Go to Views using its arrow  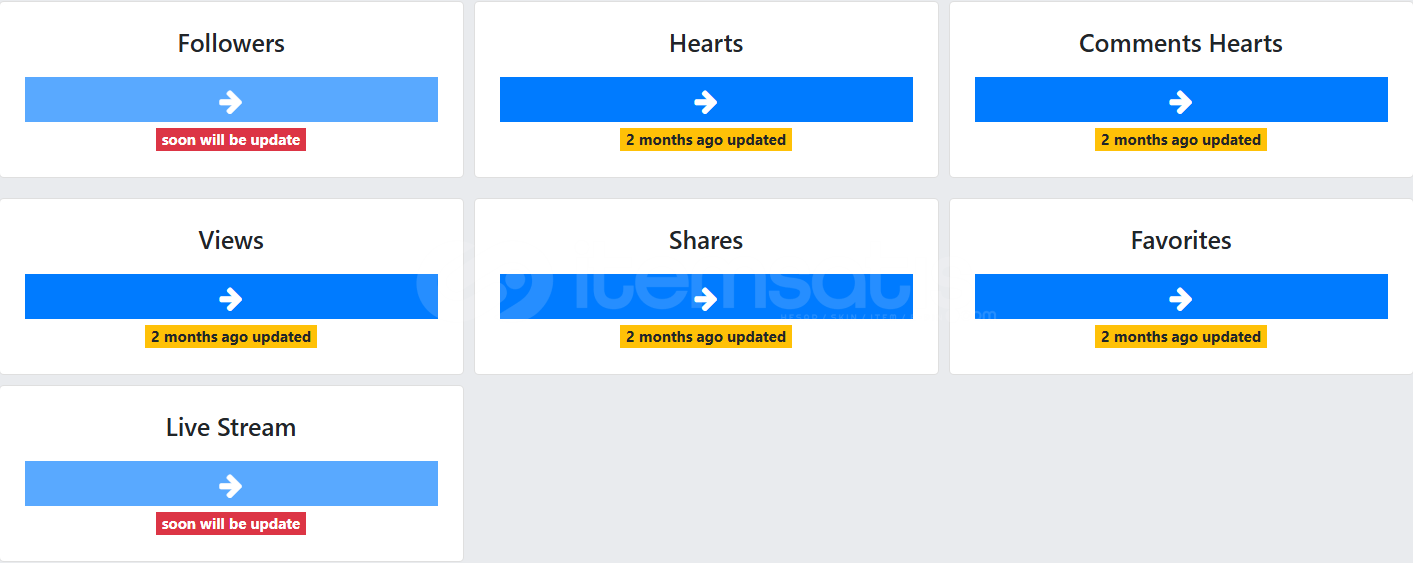(x=231, y=298)
